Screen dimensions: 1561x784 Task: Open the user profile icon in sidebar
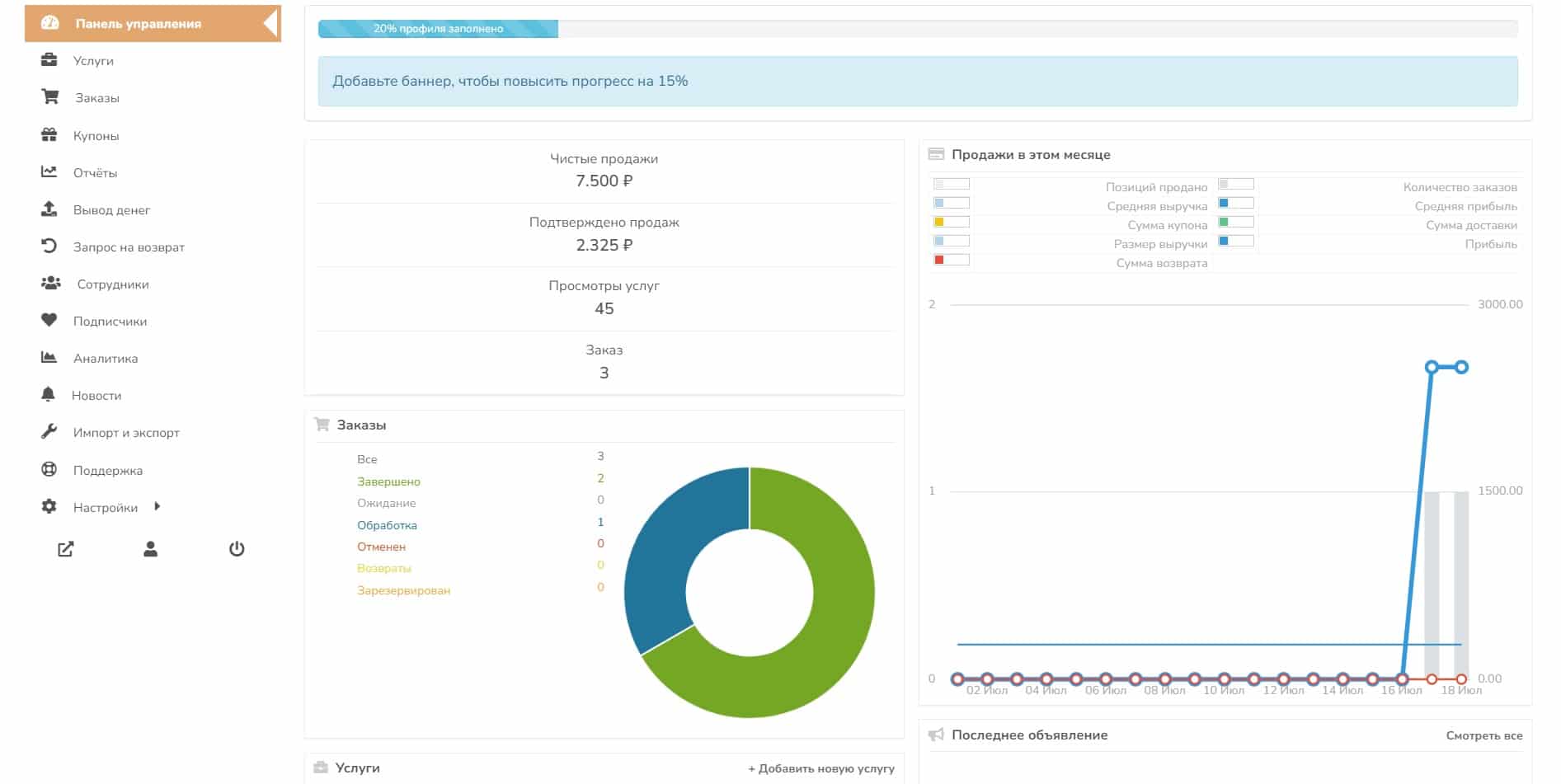(150, 549)
